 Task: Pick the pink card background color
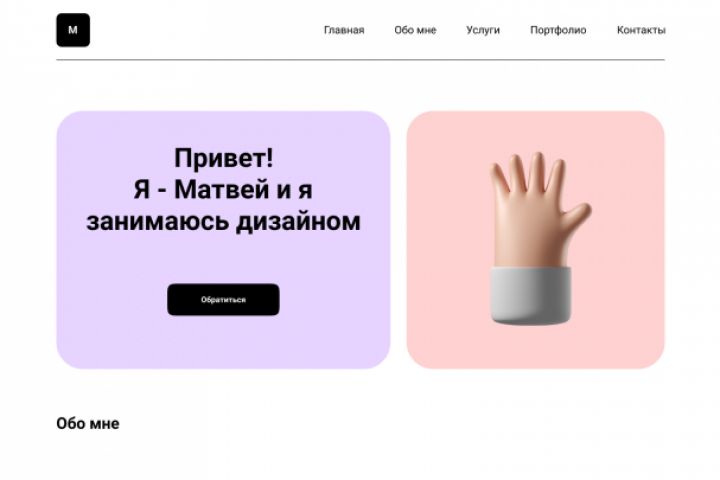point(441,331)
